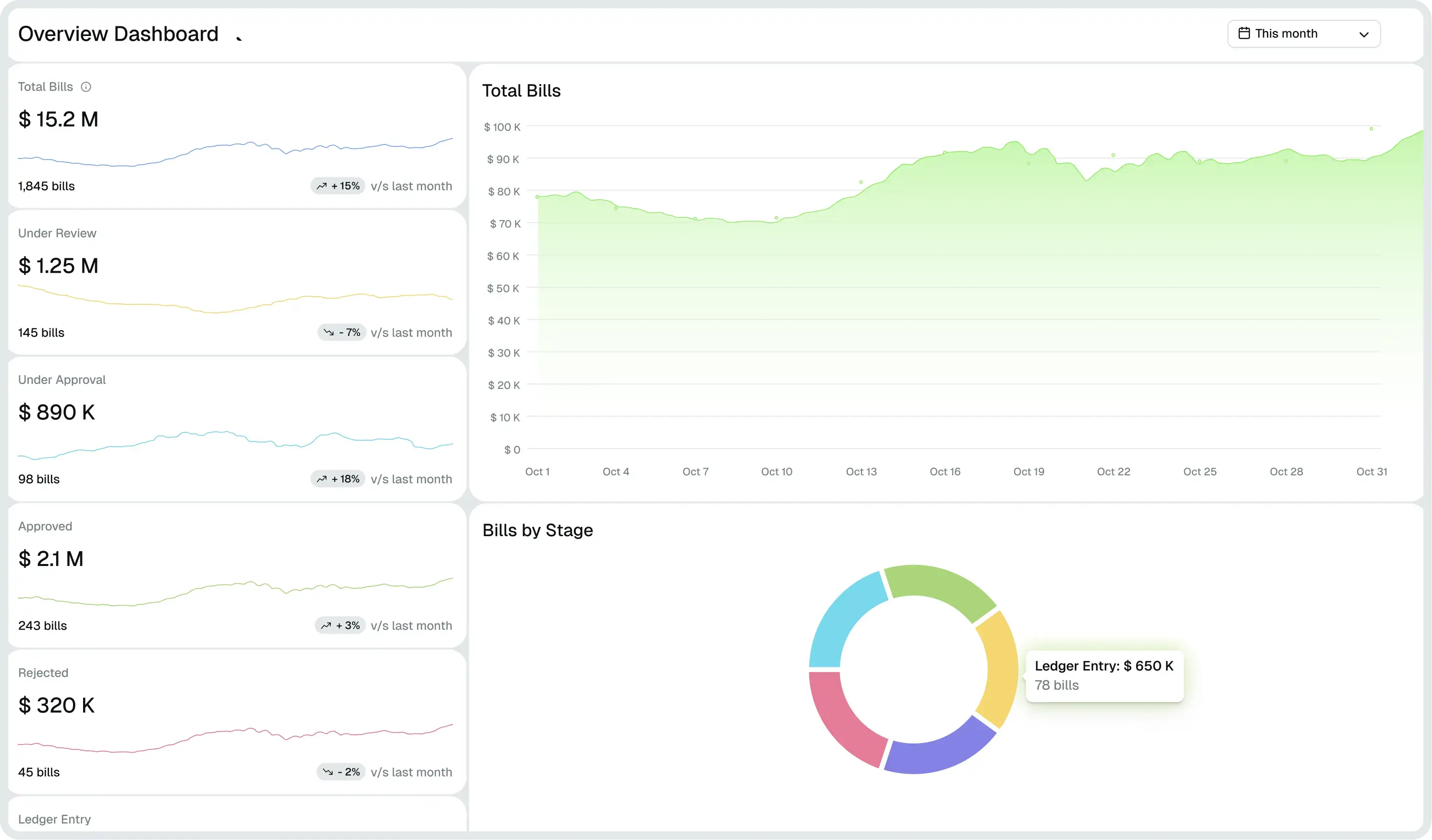This screenshot has width=1432, height=840.
Task: Open the Under Review summary card
Action: (x=237, y=282)
